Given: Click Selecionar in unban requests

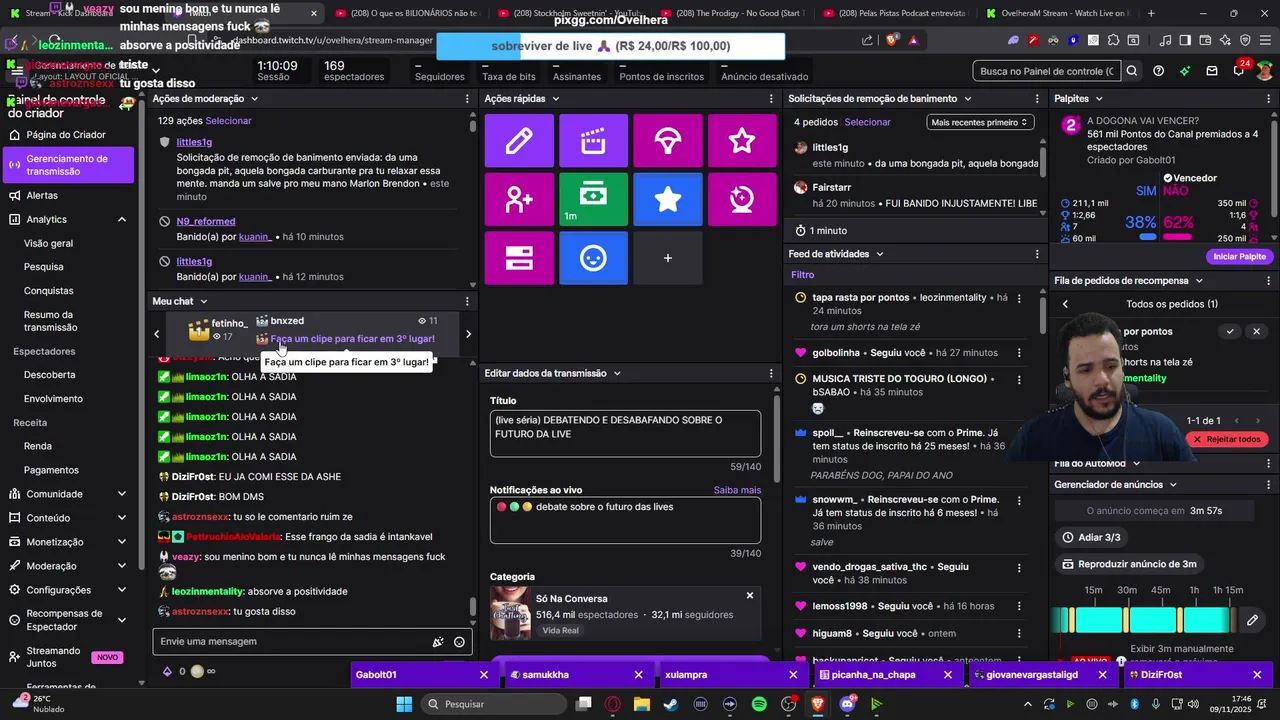Looking at the screenshot, I should tap(867, 122).
